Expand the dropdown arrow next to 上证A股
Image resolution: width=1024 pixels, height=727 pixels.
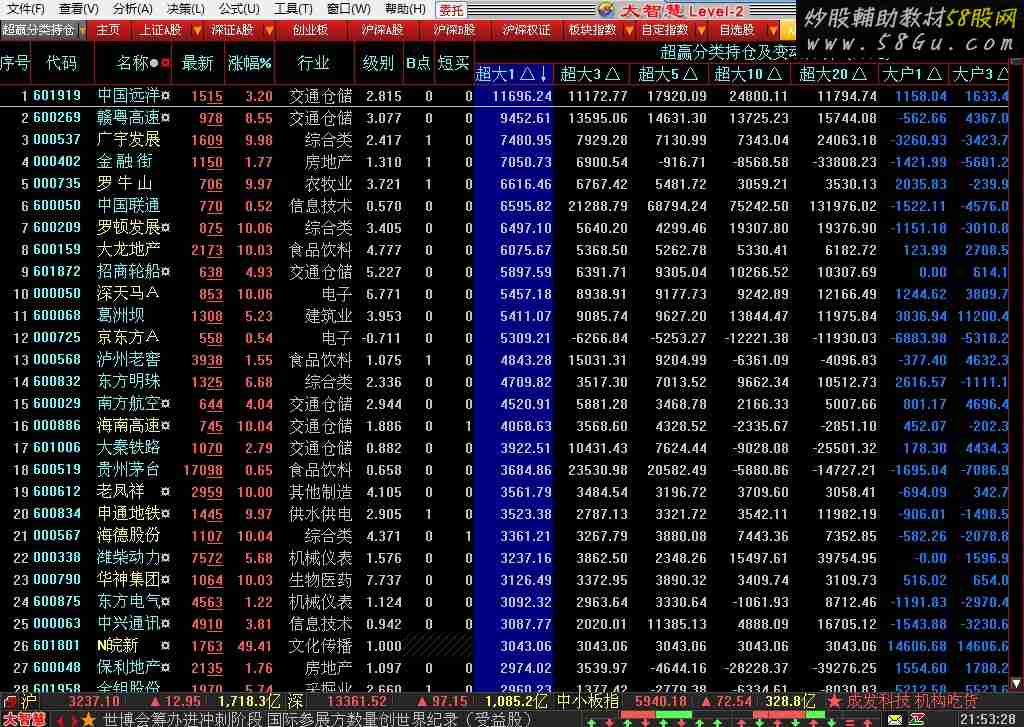[x=197, y=30]
